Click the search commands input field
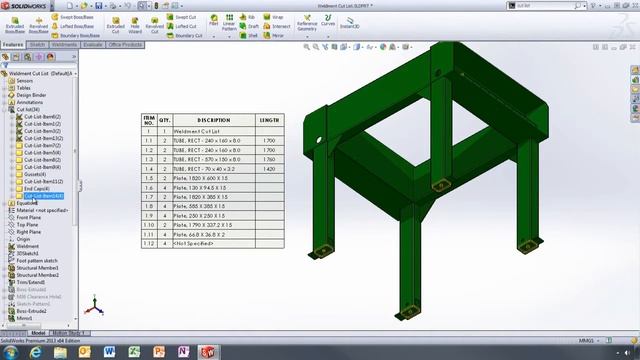Viewport: 640px width, 360px height. pos(544,6)
